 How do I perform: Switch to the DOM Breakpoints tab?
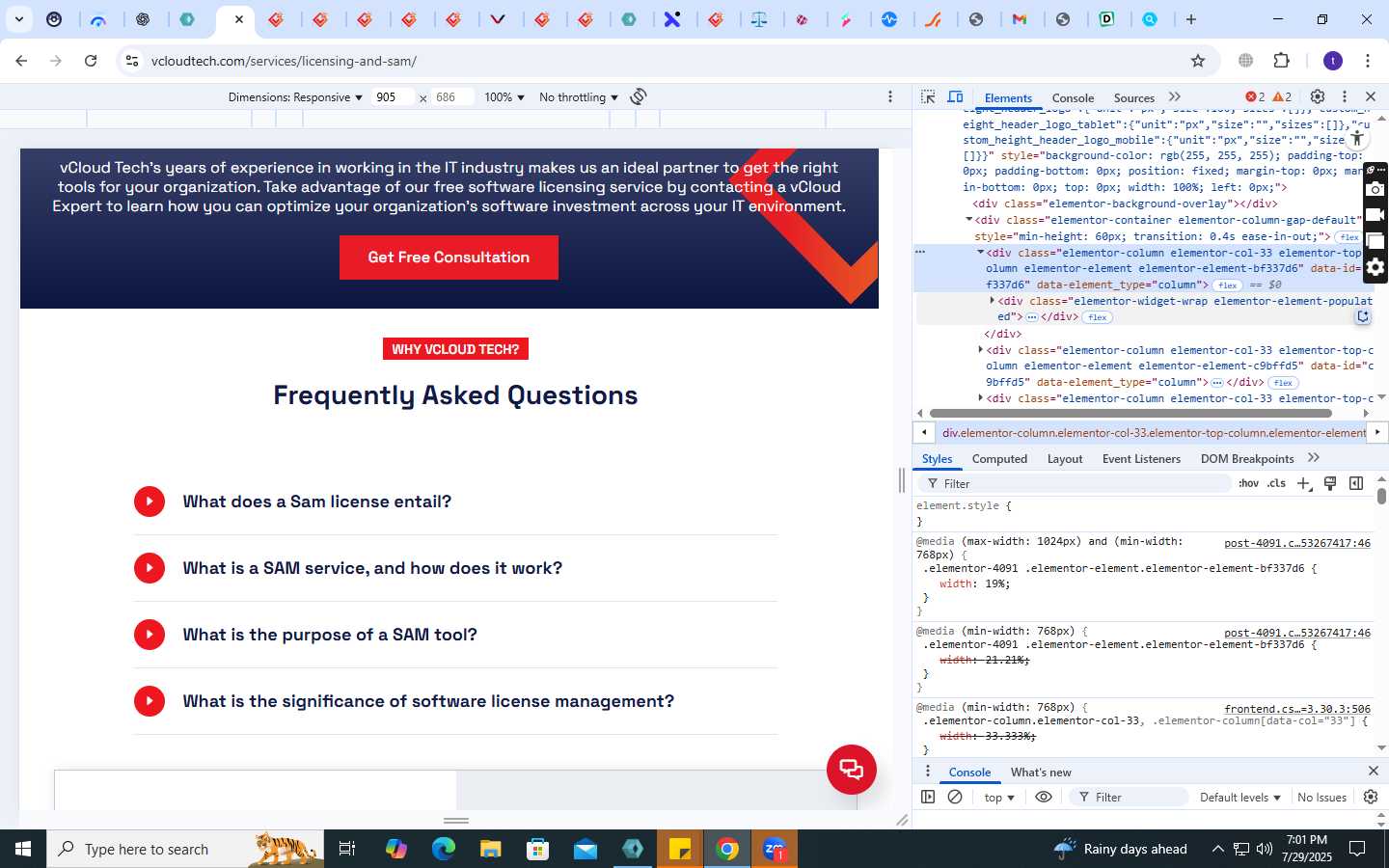tap(1247, 459)
